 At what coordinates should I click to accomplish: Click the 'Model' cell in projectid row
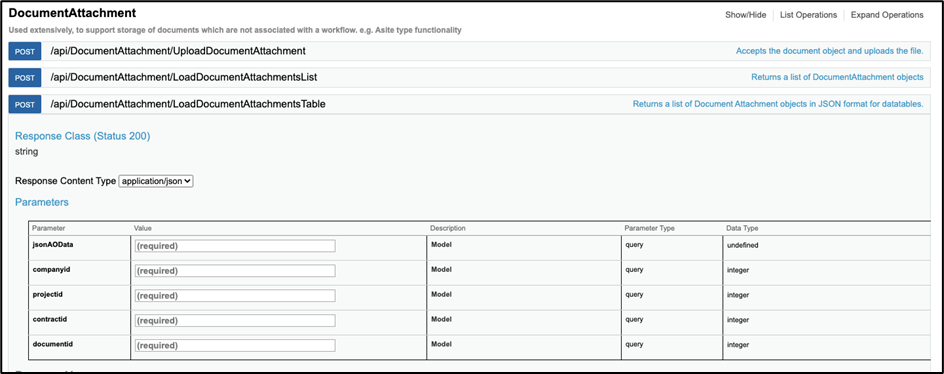click(442, 295)
